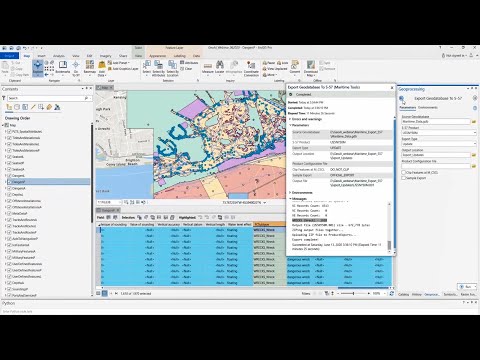Viewport: 480px width, 360px height.
Task: Open the Coordinate Conversion tool
Action: click(x=251, y=68)
